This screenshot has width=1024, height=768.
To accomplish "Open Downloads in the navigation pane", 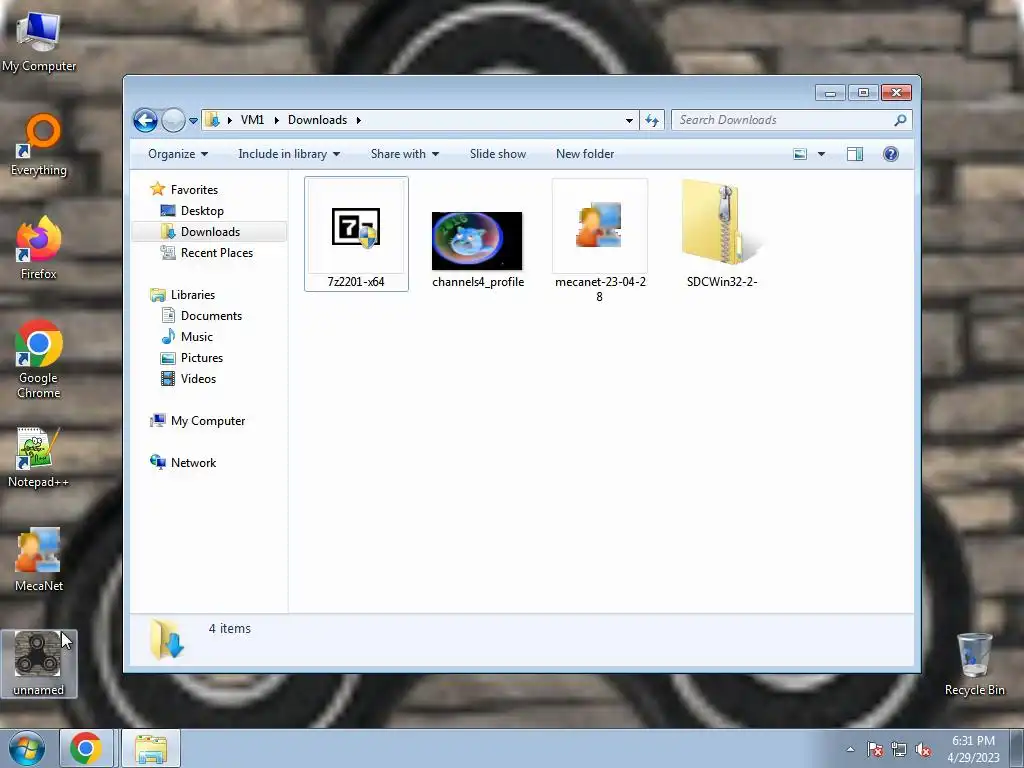I will coord(209,232).
